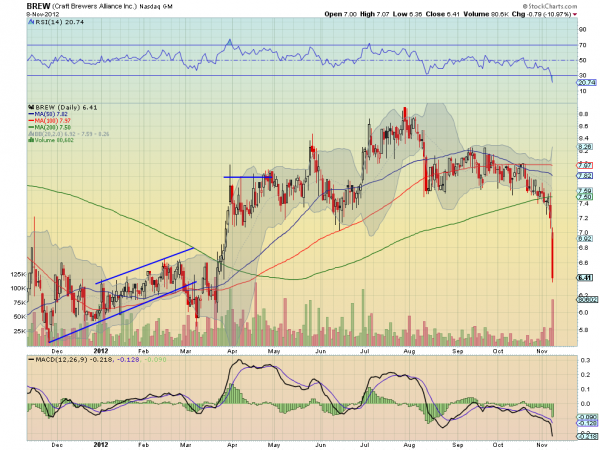Open the StockCharts.com copyright link
Viewport: 600px width, 450px height.
pyautogui.click(x=550, y=6)
